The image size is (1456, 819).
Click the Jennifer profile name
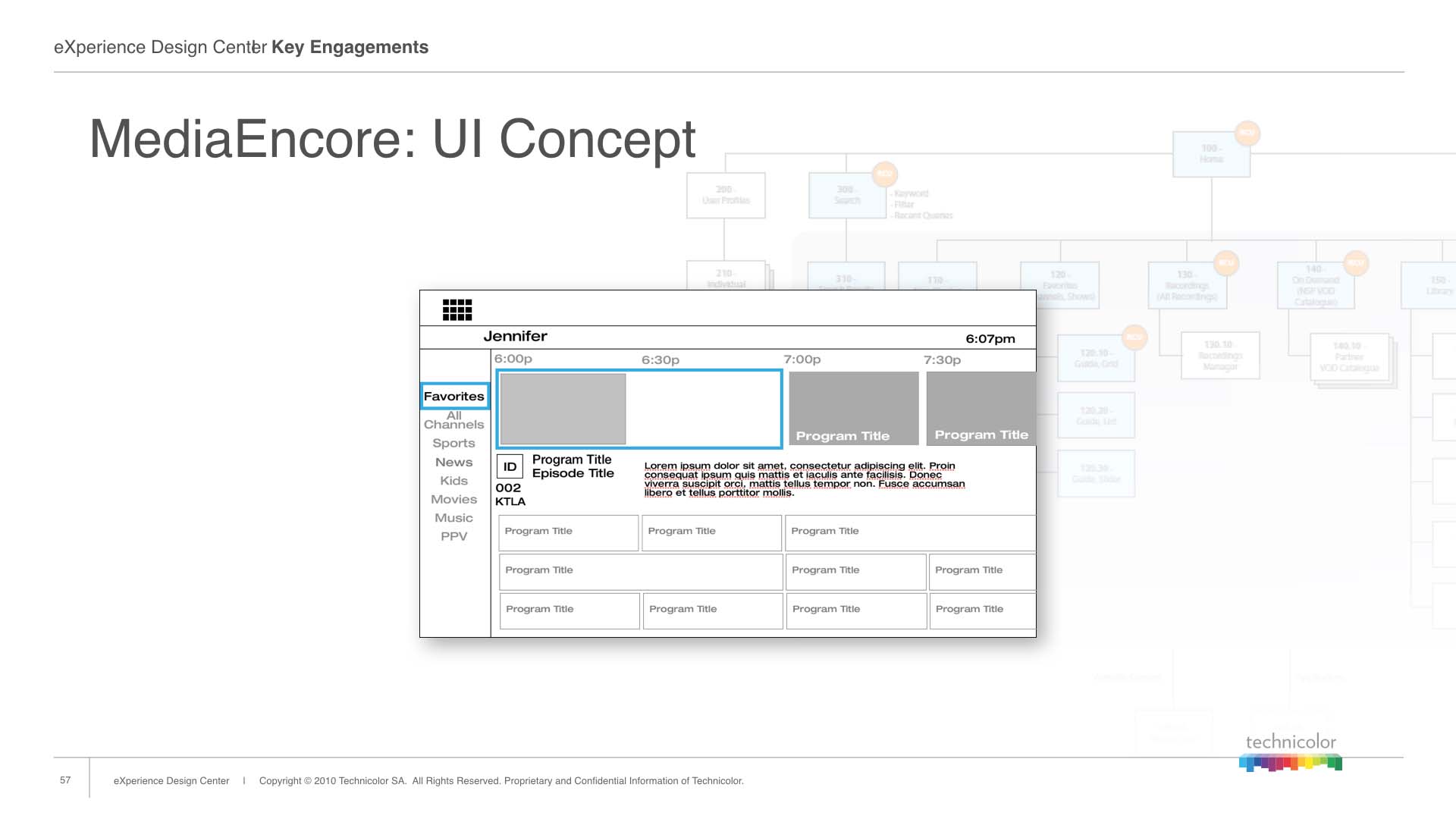coord(515,336)
